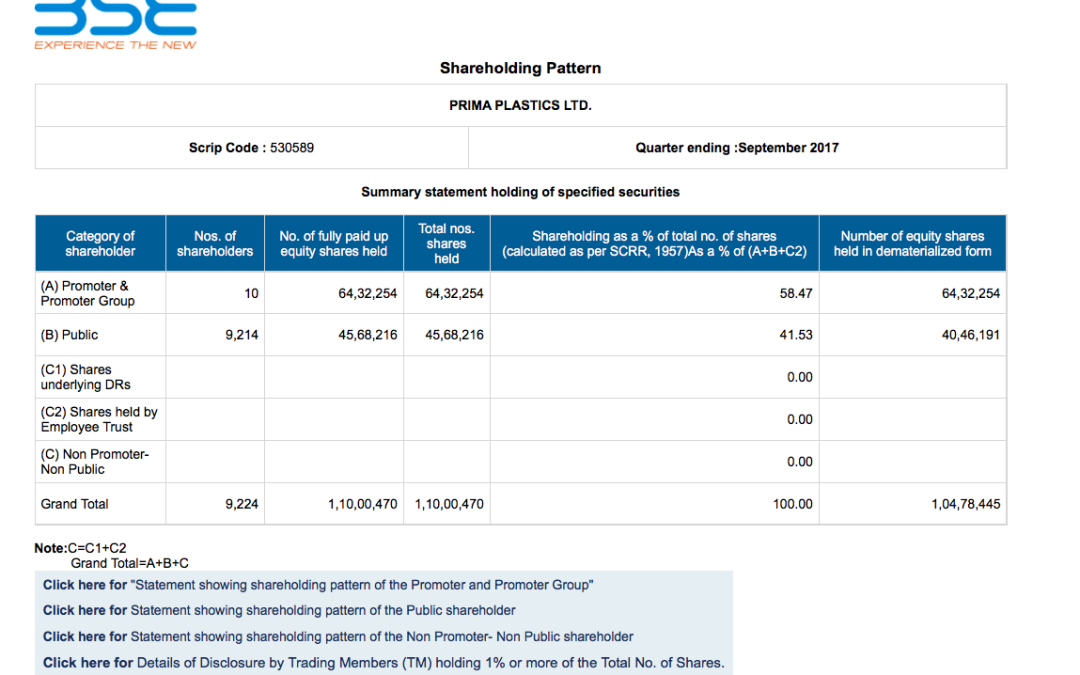The width and height of the screenshot is (1080, 675).
Task: Select '(C2) Shares held by Employee Trust' row label
Action: [x=99, y=419]
